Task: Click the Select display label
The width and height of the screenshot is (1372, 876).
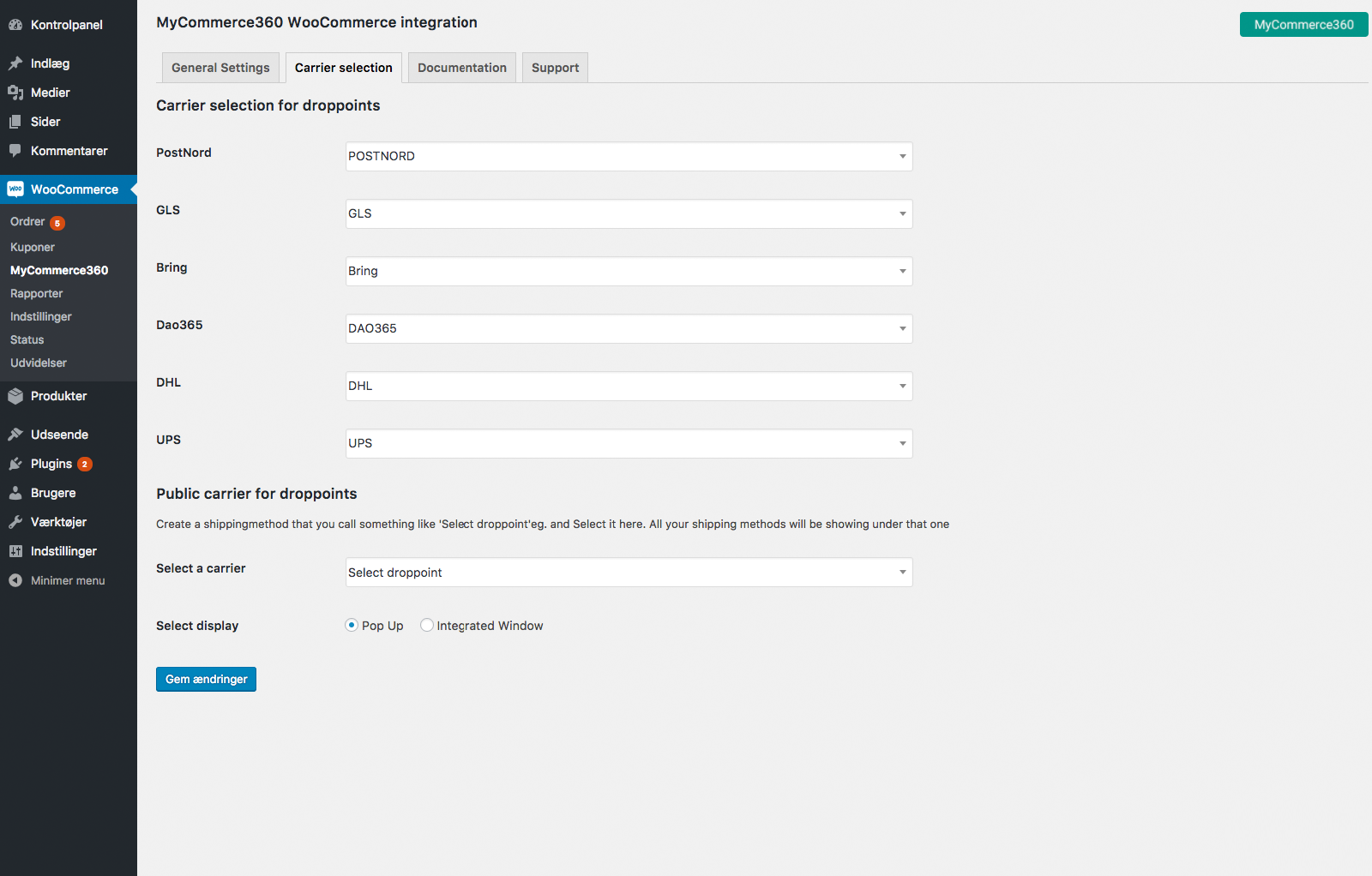Action: [197, 626]
